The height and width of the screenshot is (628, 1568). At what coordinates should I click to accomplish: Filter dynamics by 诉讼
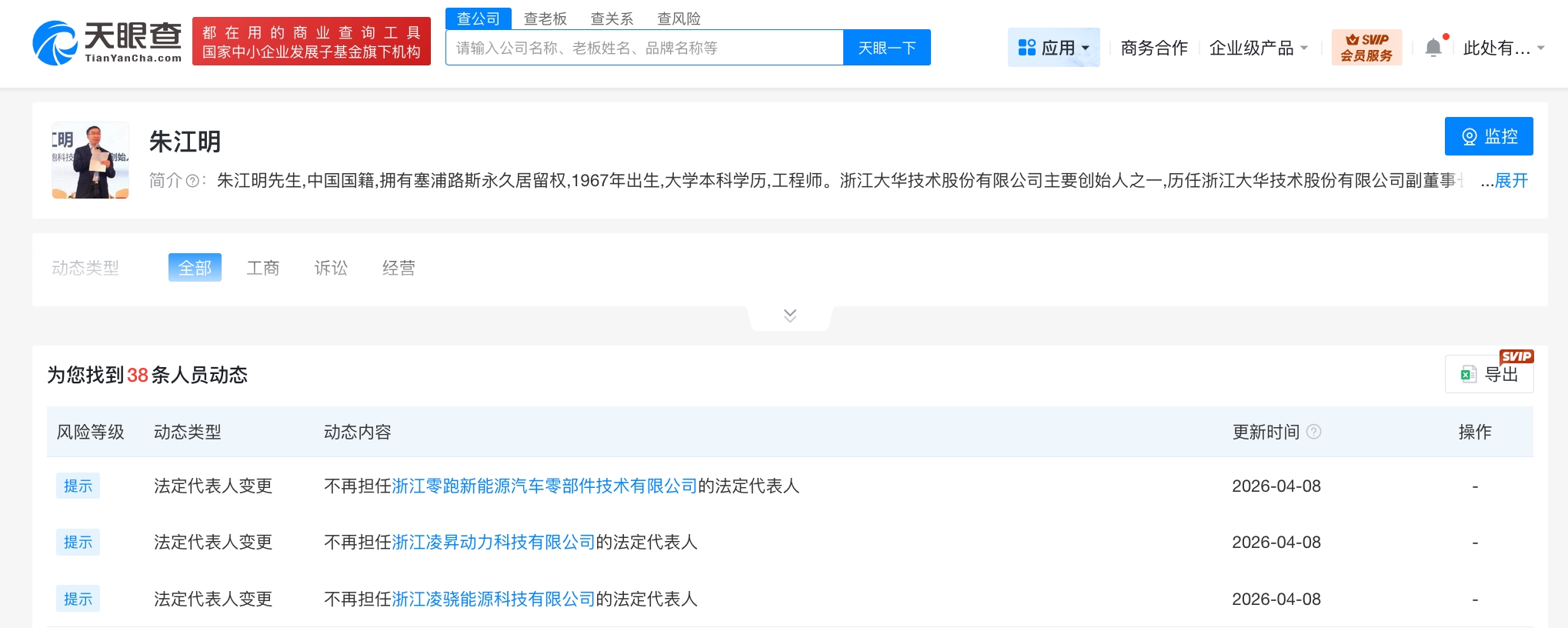331,268
